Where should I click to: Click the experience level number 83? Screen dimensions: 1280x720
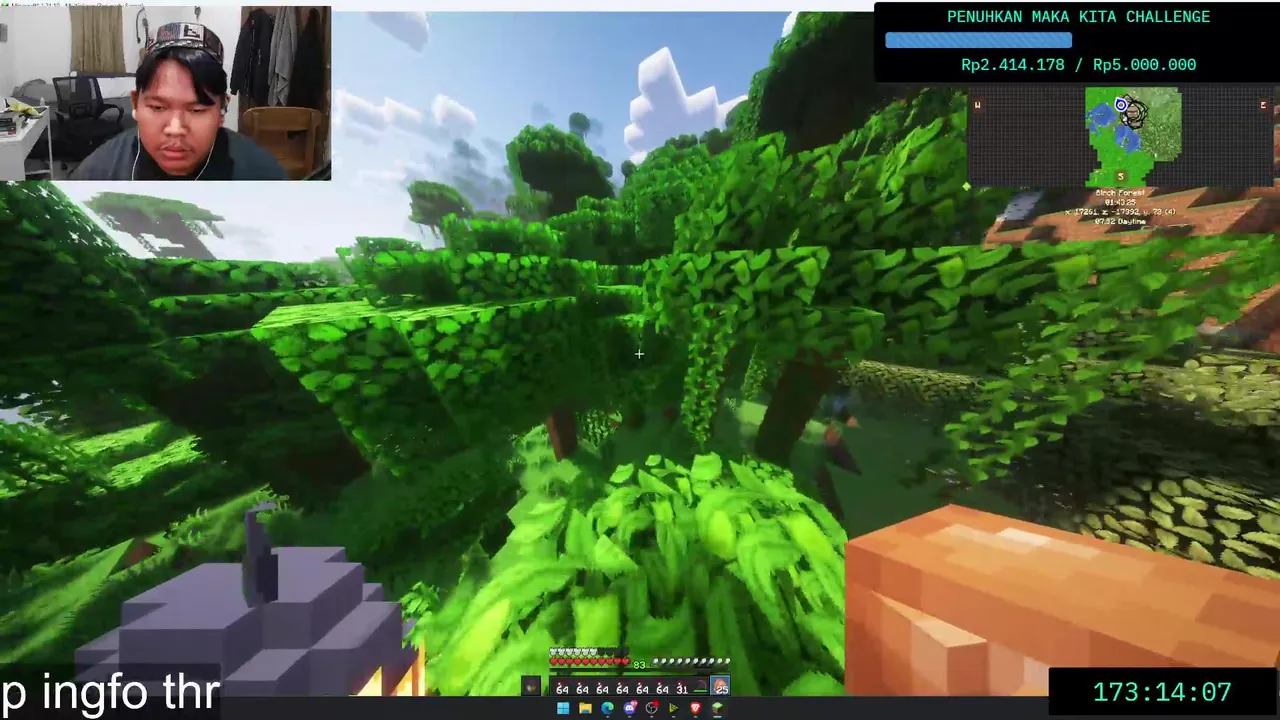tap(639, 665)
